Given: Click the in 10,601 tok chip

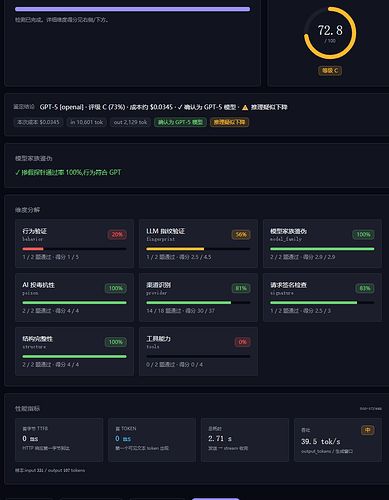Looking at the screenshot, I should (x=87, y=122).
